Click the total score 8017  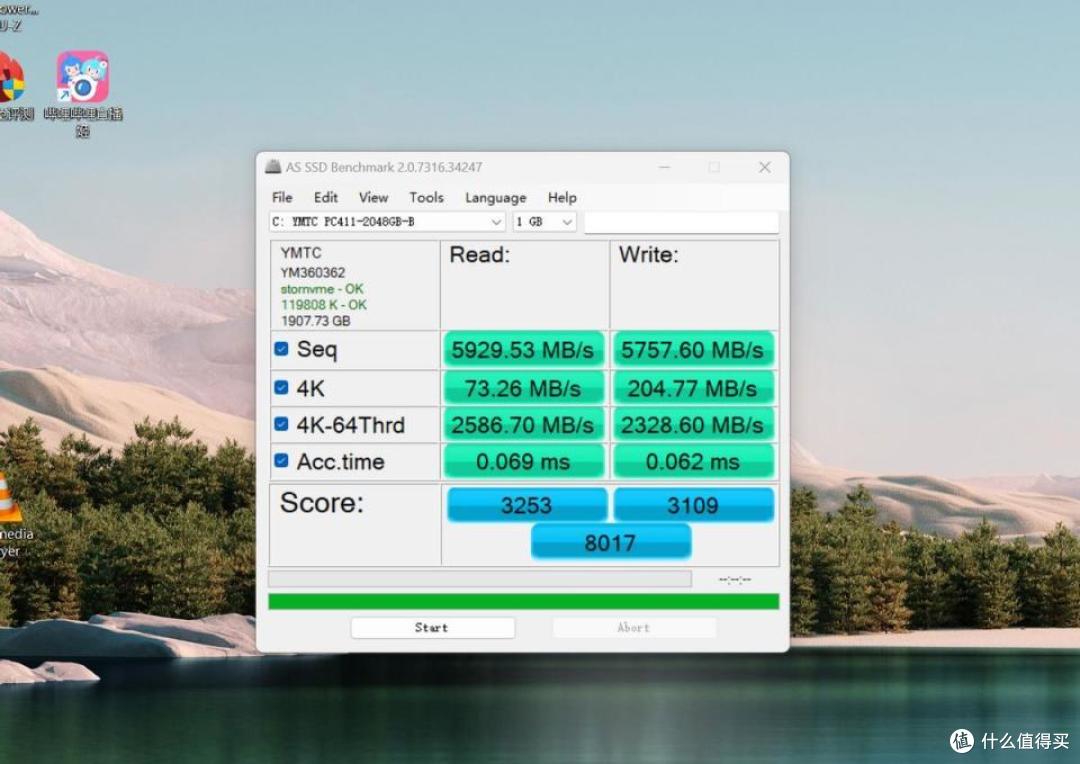(610, 542)
